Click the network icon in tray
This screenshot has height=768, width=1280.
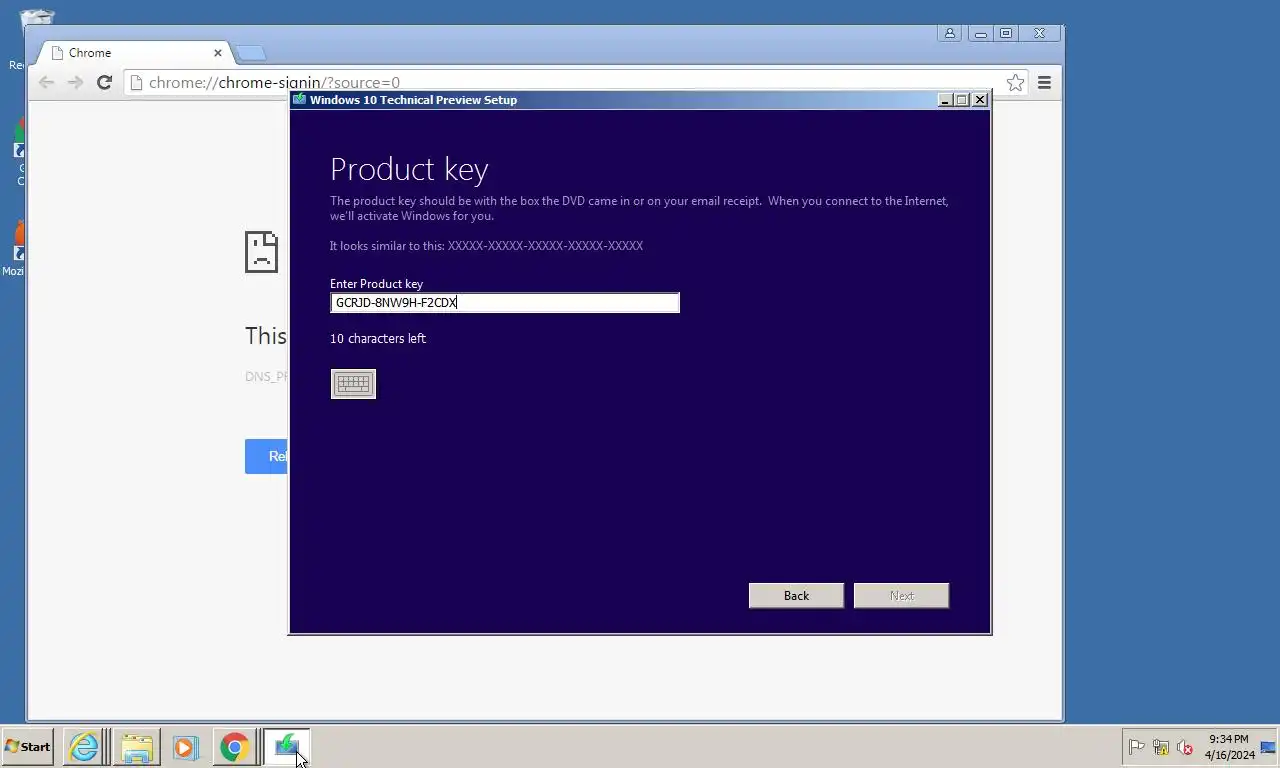1161,747
